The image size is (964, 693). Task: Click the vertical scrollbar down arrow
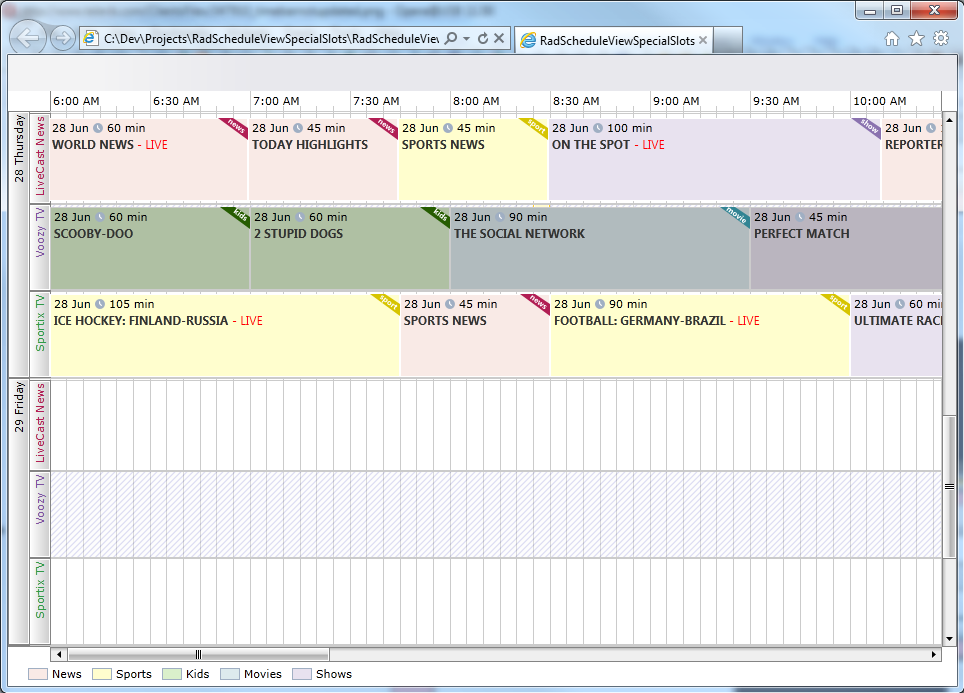click(949, 639)
